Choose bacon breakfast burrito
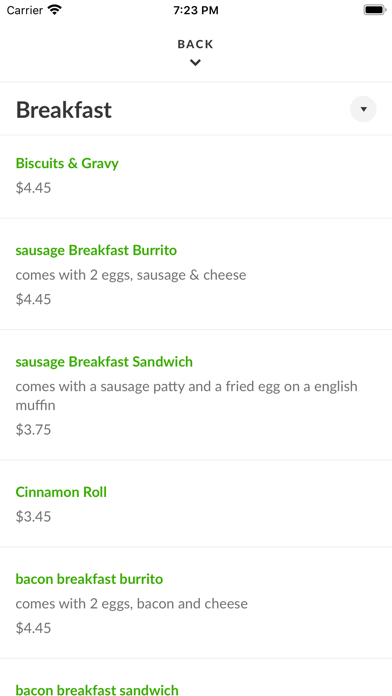Viewport: 392px width, 696px height. [89, 579]
